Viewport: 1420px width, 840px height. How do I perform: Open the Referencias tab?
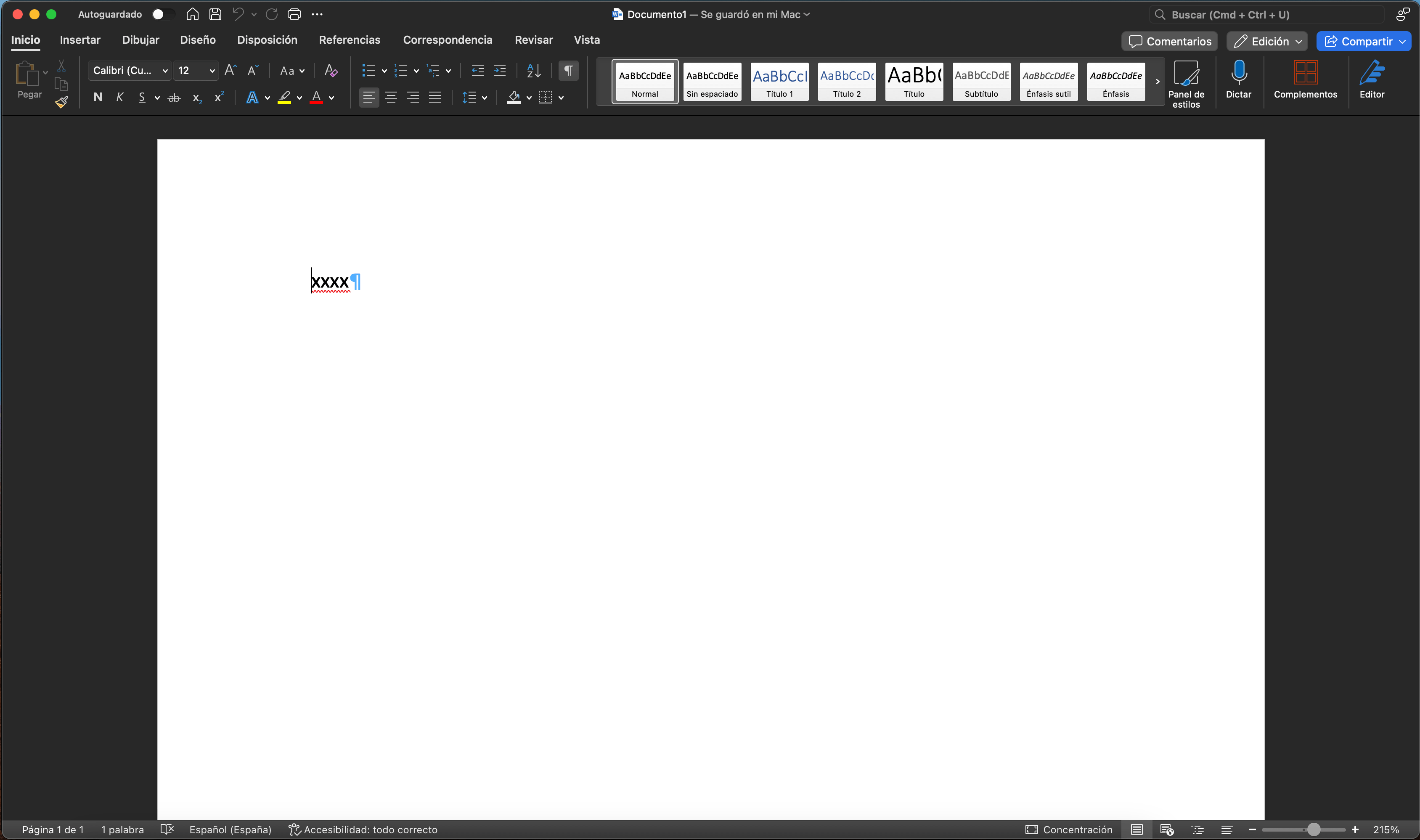click(350, 40)
